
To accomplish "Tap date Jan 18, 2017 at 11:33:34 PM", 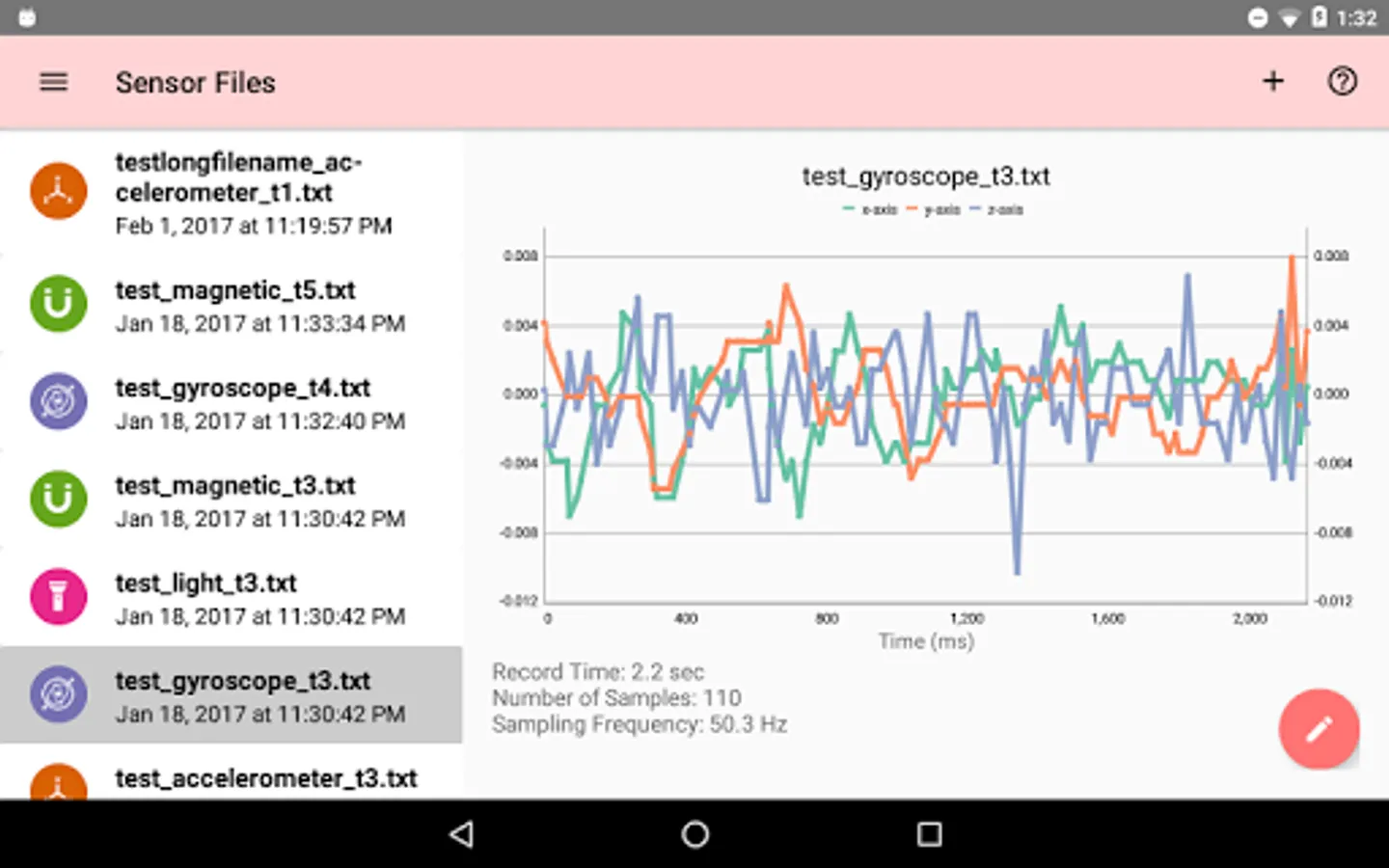I will (x=260, y=323).
